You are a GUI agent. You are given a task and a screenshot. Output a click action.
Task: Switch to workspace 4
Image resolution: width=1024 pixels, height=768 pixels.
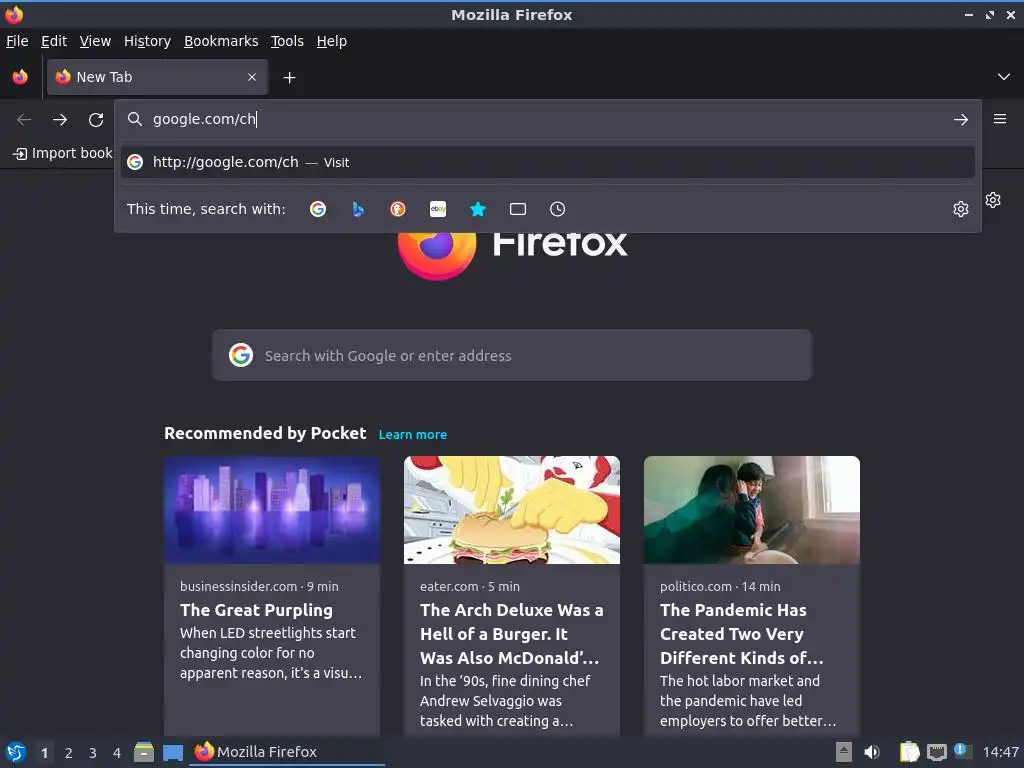(117, 753)
